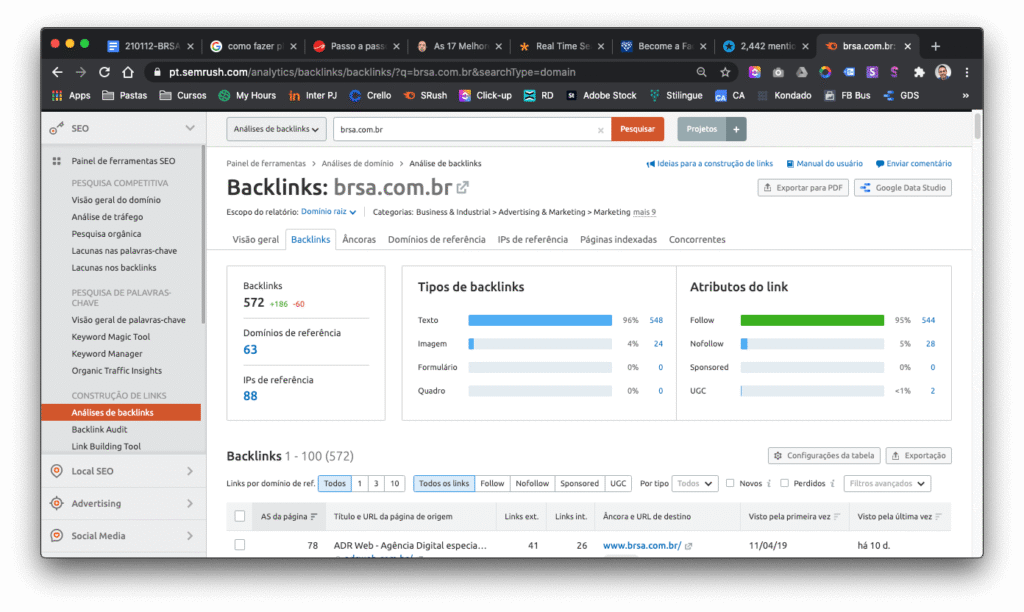Close the 2,442 mentions browser tab
Image resolution: width=1024 pixels, height=612 pixels.
tap(805, 46)
